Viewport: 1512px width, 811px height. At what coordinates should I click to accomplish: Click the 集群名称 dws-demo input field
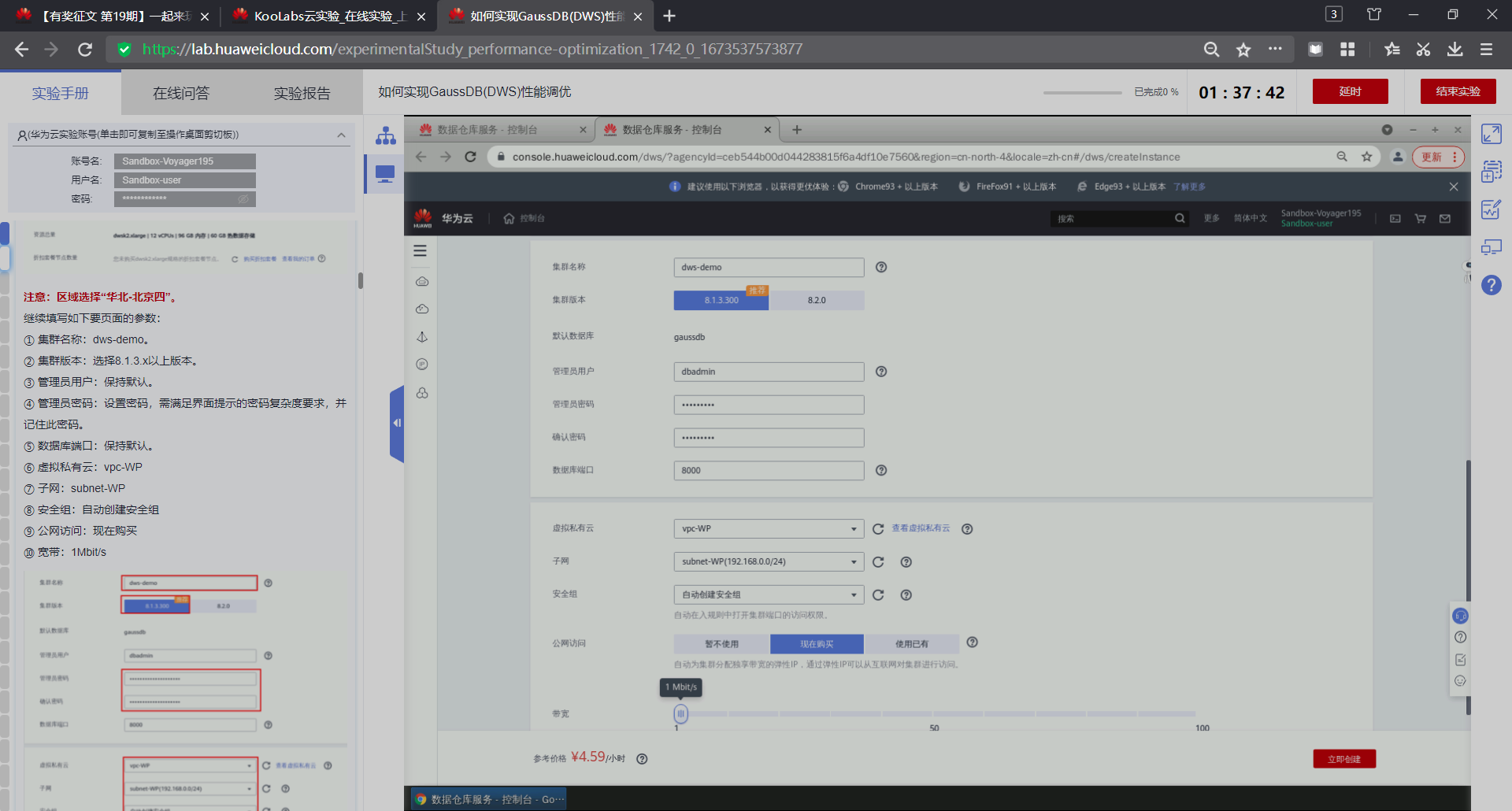pos(769,267)
